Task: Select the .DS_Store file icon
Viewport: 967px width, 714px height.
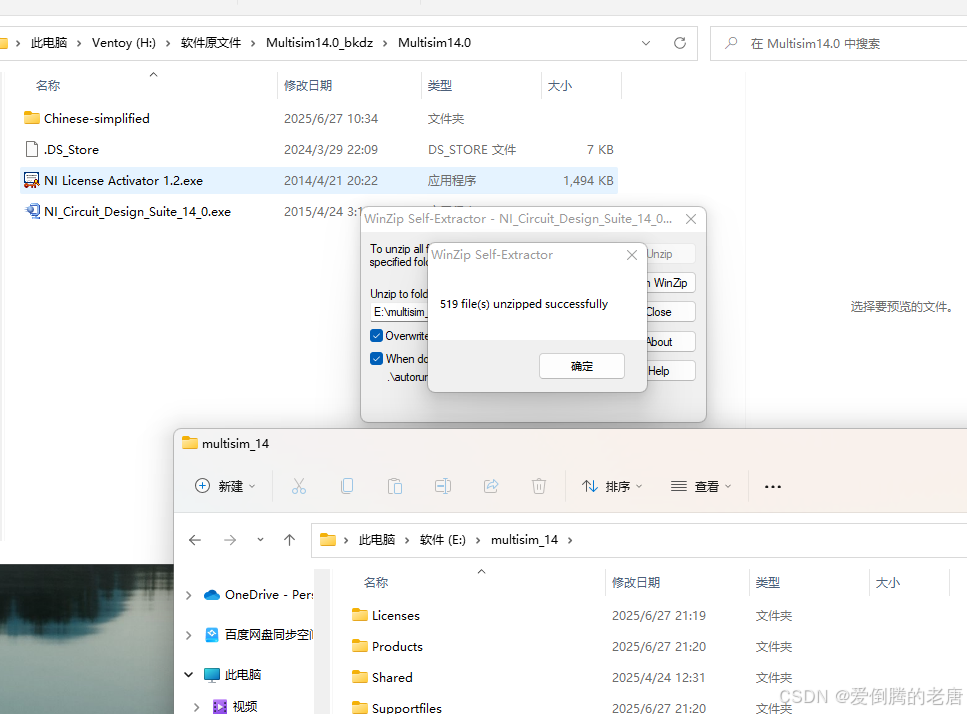Action: [x=32, y=149]
